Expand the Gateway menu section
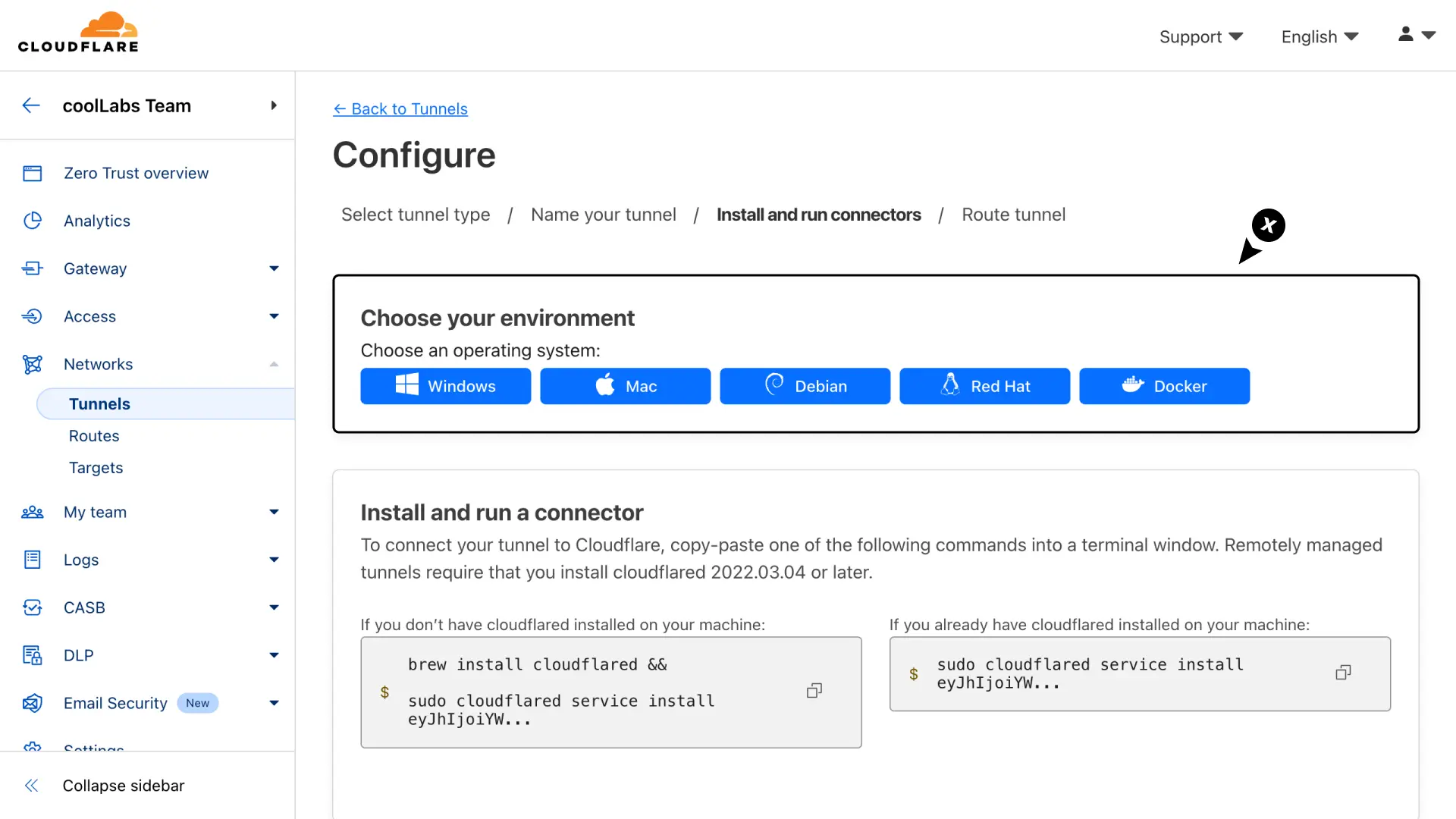 pos(274,268)
